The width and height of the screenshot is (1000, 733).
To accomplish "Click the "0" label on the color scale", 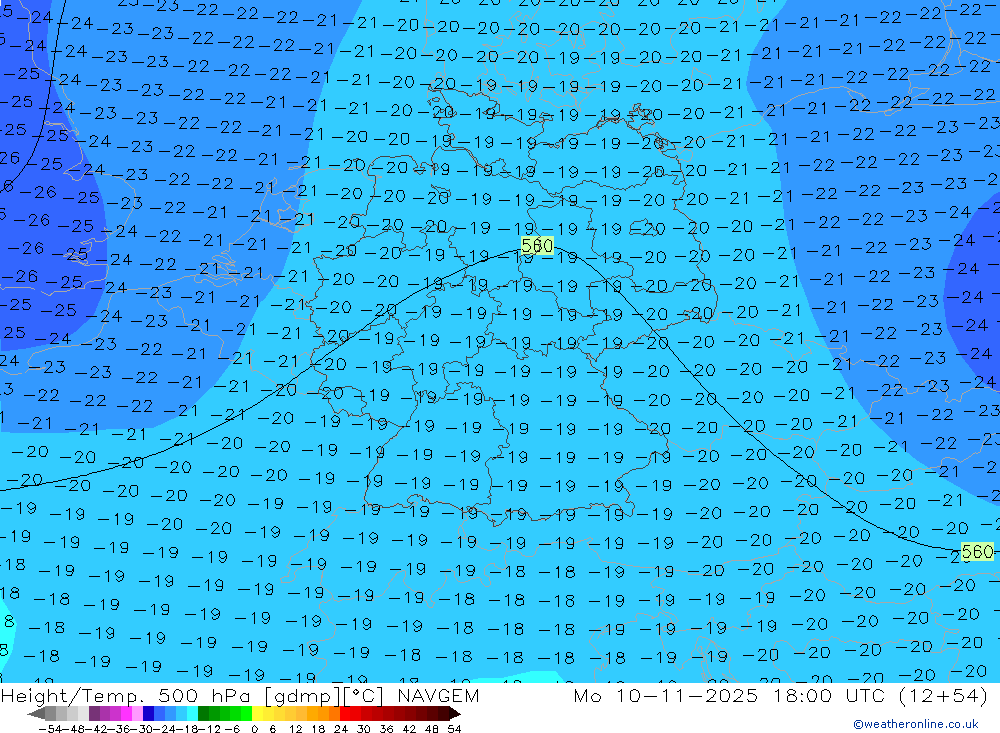I will tap(254, 729).
